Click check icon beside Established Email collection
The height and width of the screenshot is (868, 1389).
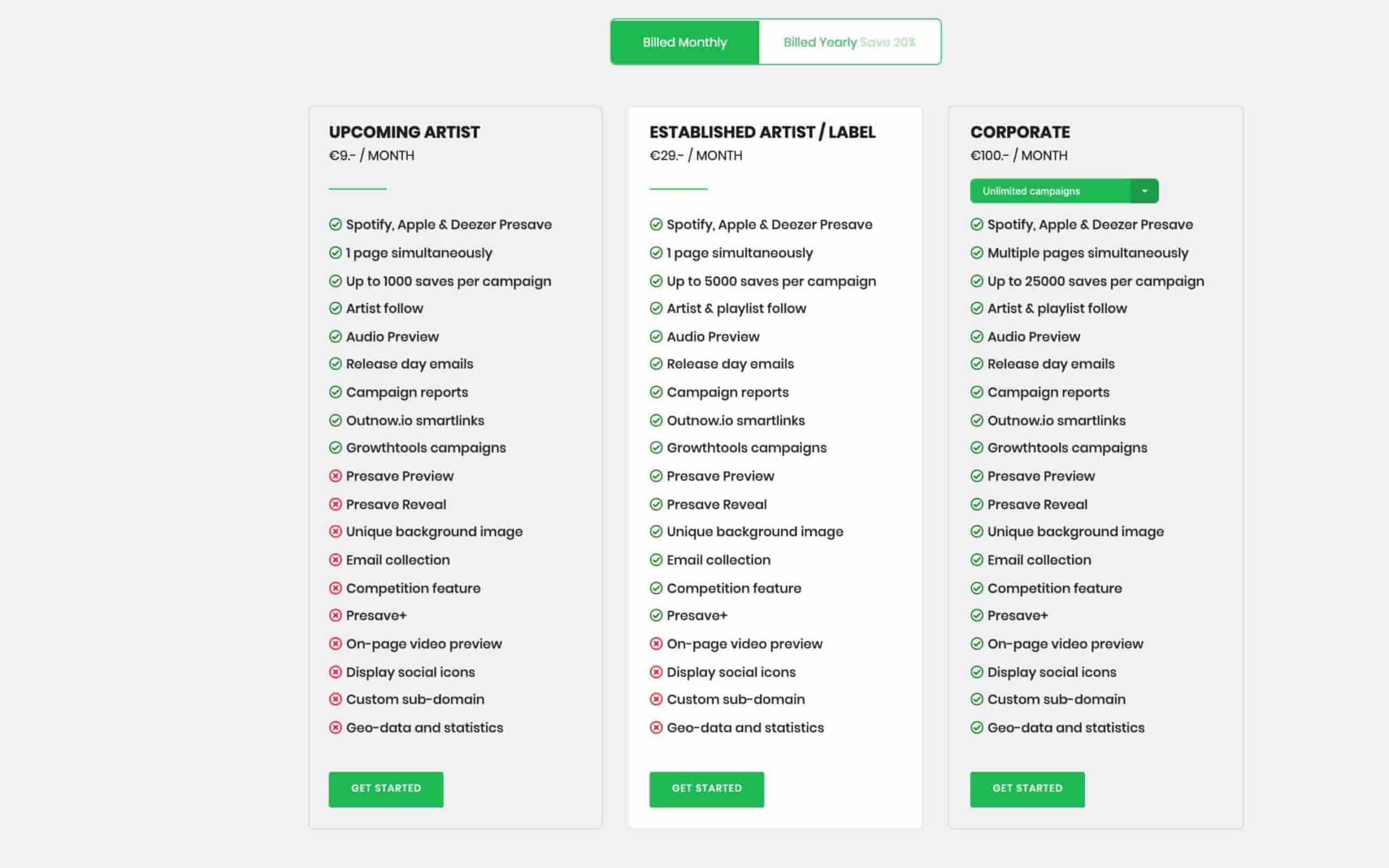tap(655, 560)
